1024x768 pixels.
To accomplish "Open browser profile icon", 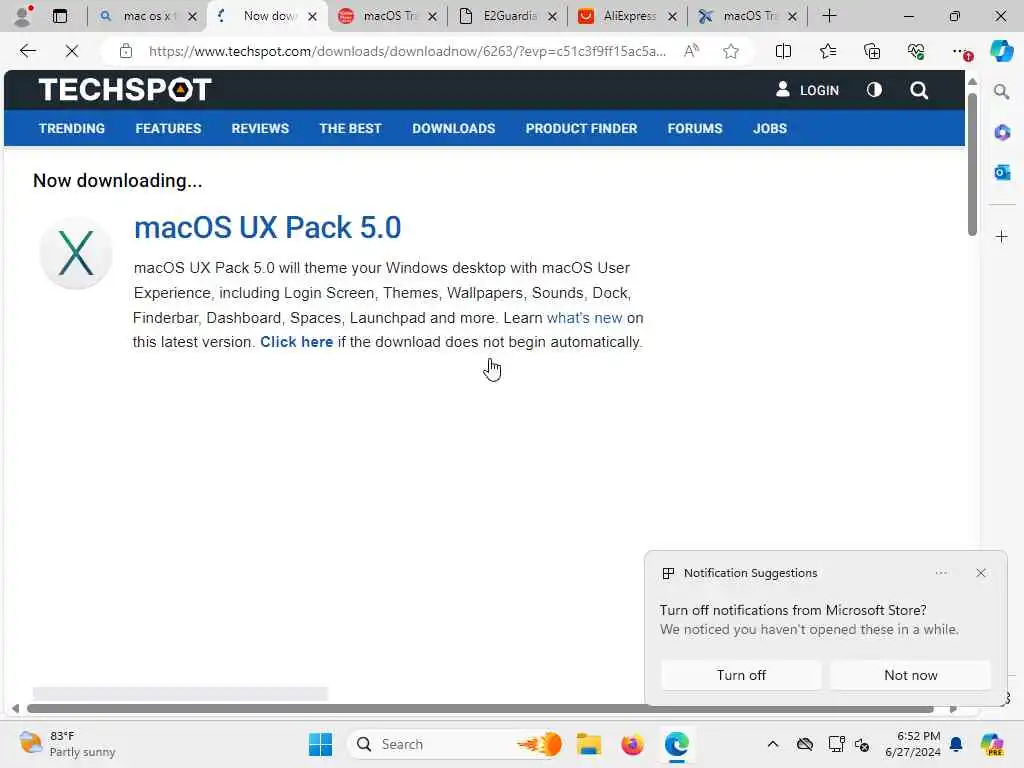I will point(23,16).
